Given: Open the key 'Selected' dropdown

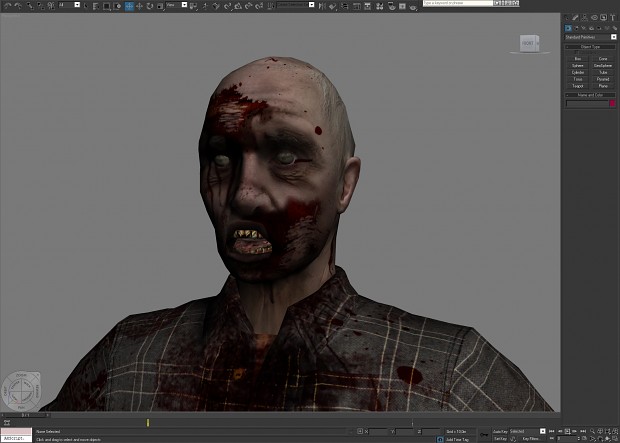Looking at the screenshot, I should click(527, 431).
